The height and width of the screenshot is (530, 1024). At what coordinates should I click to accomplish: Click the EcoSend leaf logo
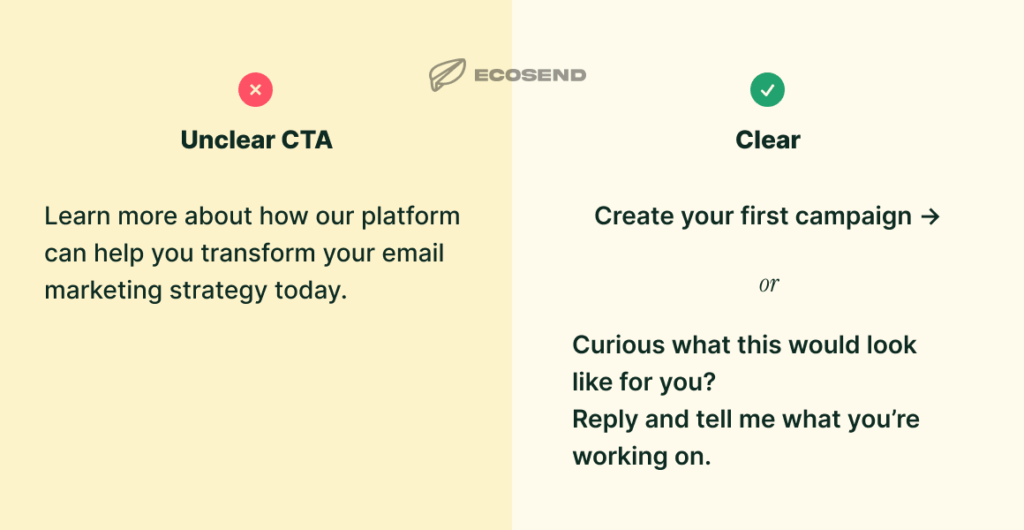pyautogui.click(x=446, y=75)
